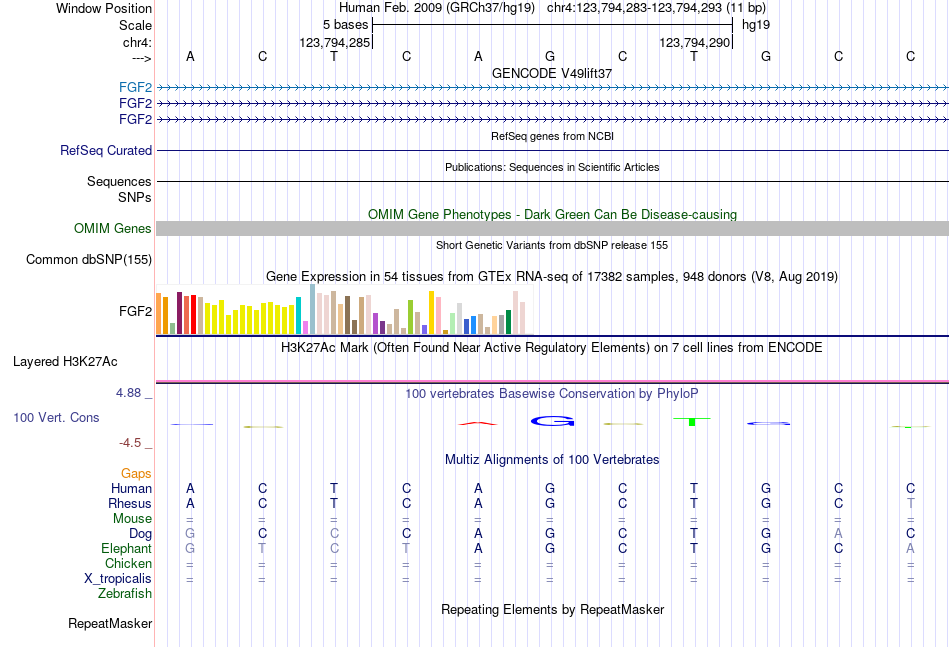The height and width of the screenshot is (647, 950).
Task: Click the faded A in Elephant row
Action: [910, 548]
